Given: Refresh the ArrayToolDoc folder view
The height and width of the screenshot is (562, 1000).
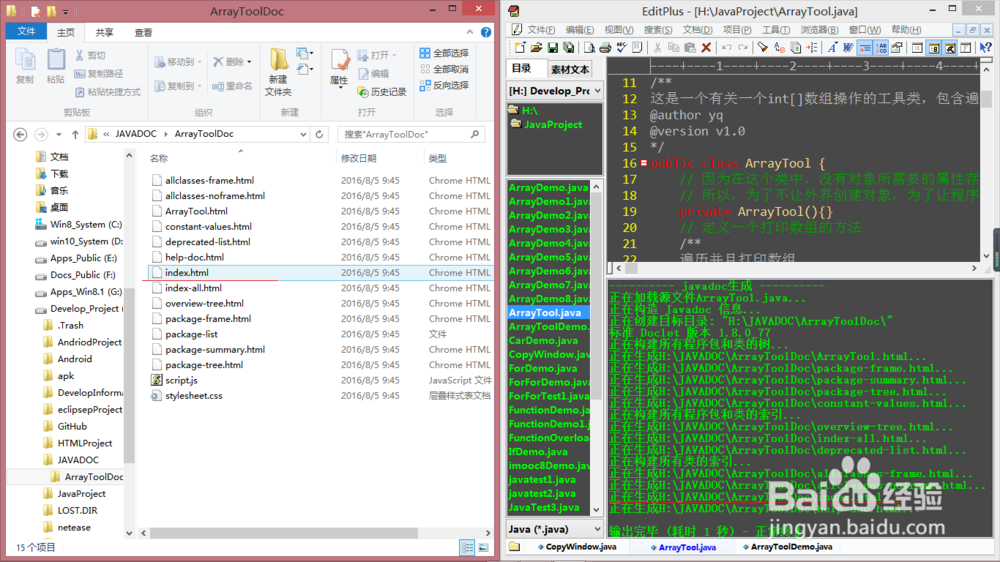Looking at the screenshot, I should [320, 134].
